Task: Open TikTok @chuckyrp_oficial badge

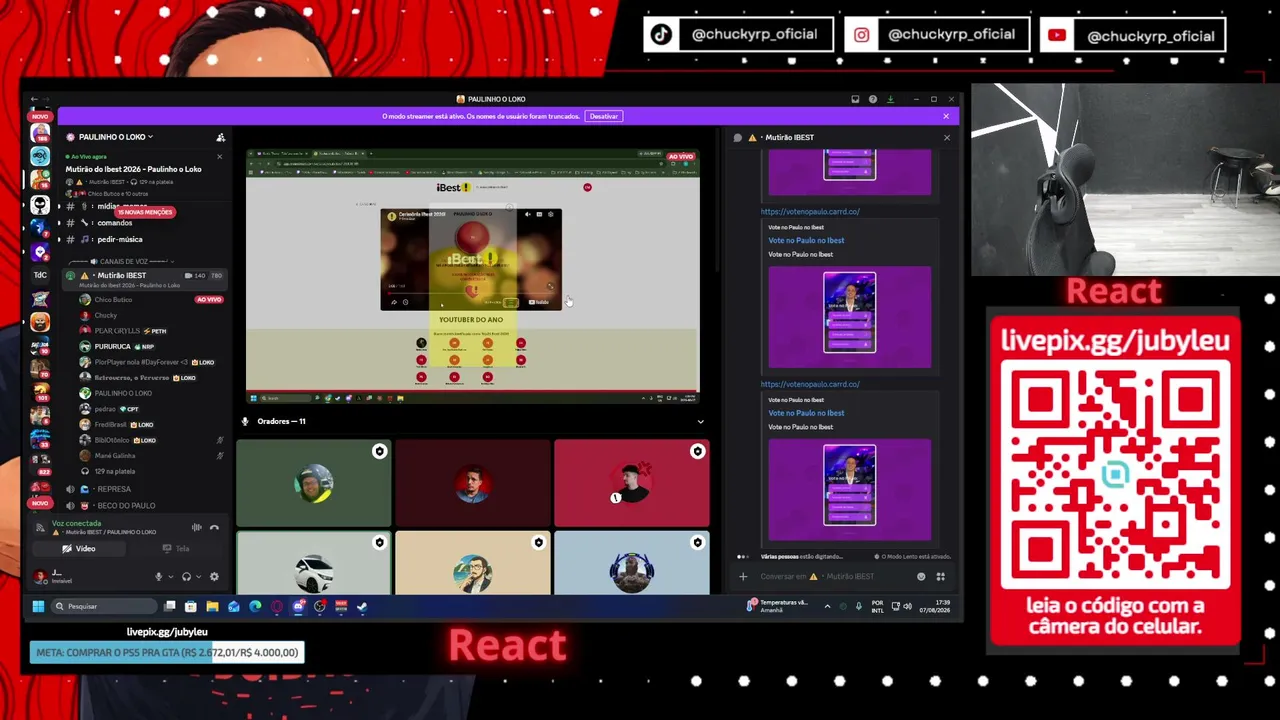Action: point(738,35)
